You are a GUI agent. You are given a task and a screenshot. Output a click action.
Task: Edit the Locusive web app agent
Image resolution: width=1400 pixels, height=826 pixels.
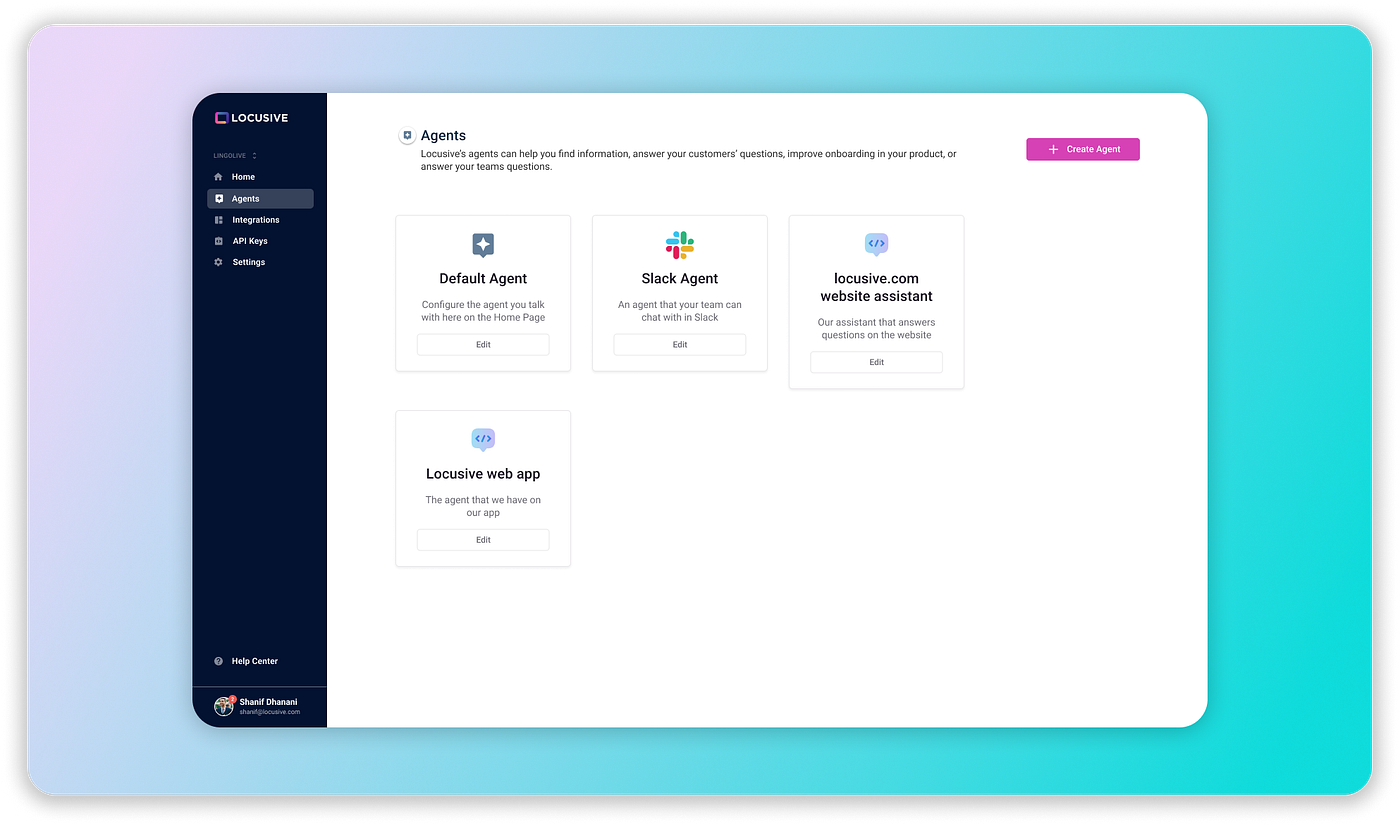483,540
